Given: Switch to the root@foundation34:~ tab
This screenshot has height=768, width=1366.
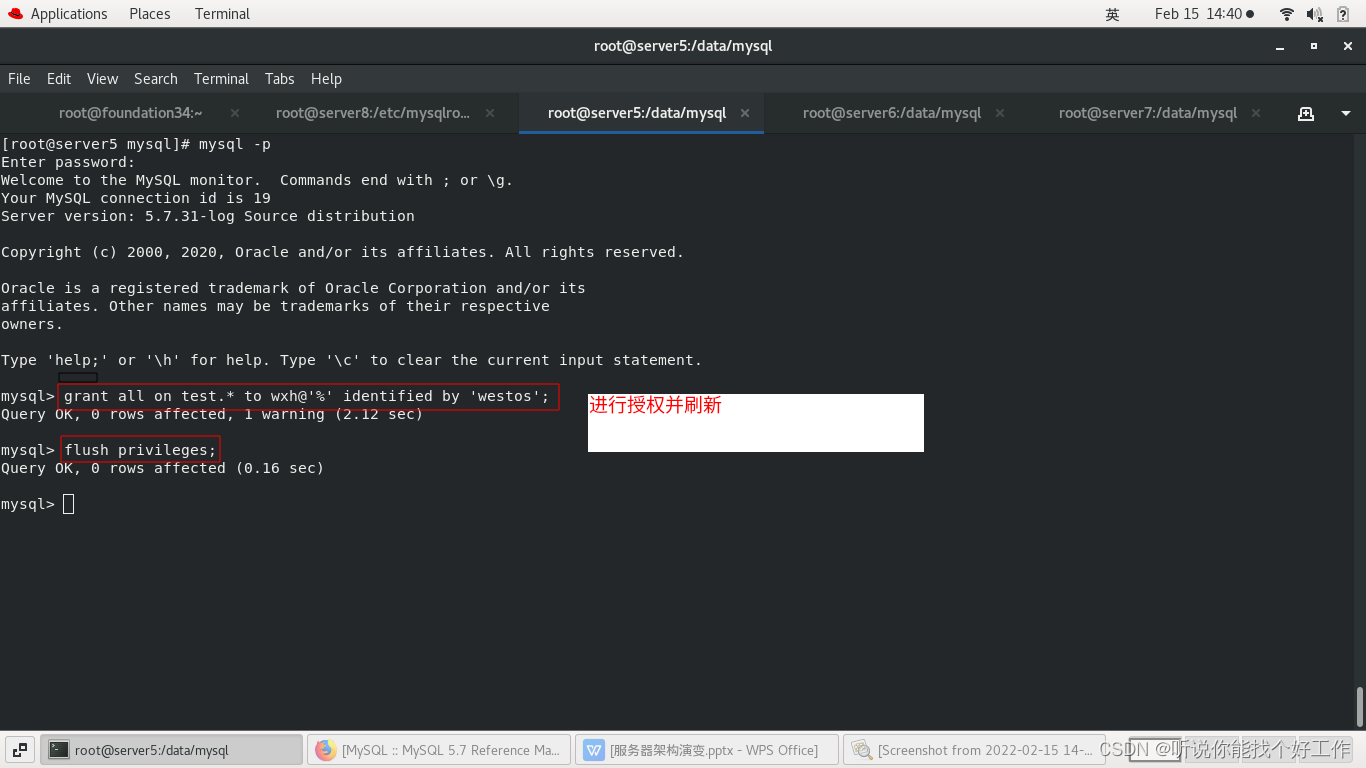Looking at the screenshot, I should pyautogui.click(x=130, y=113).
